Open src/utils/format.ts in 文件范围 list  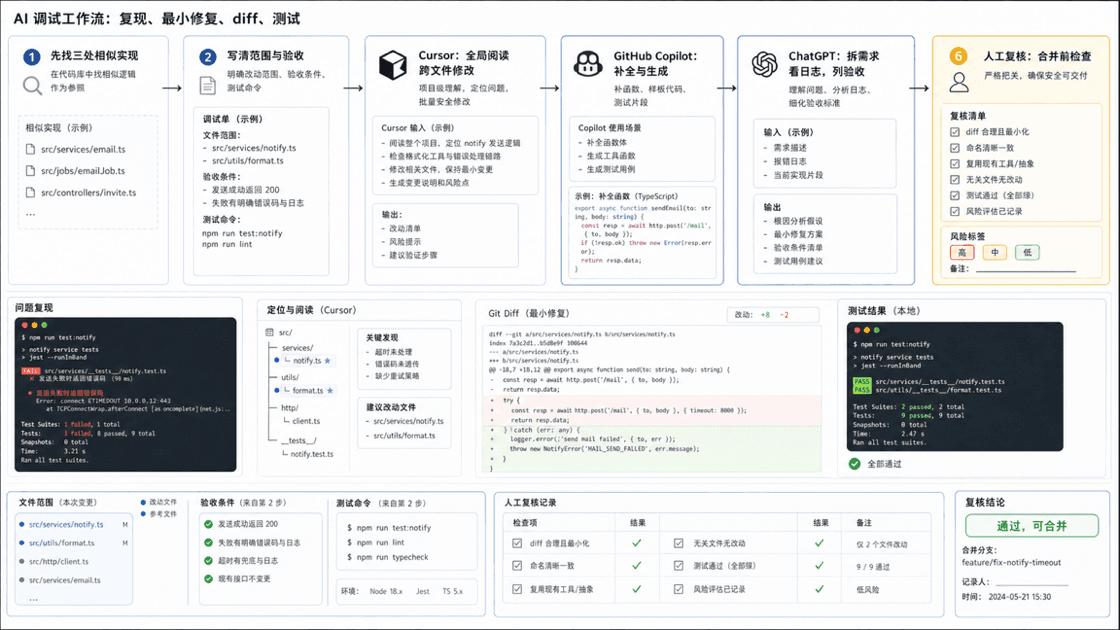click(61, 543)
